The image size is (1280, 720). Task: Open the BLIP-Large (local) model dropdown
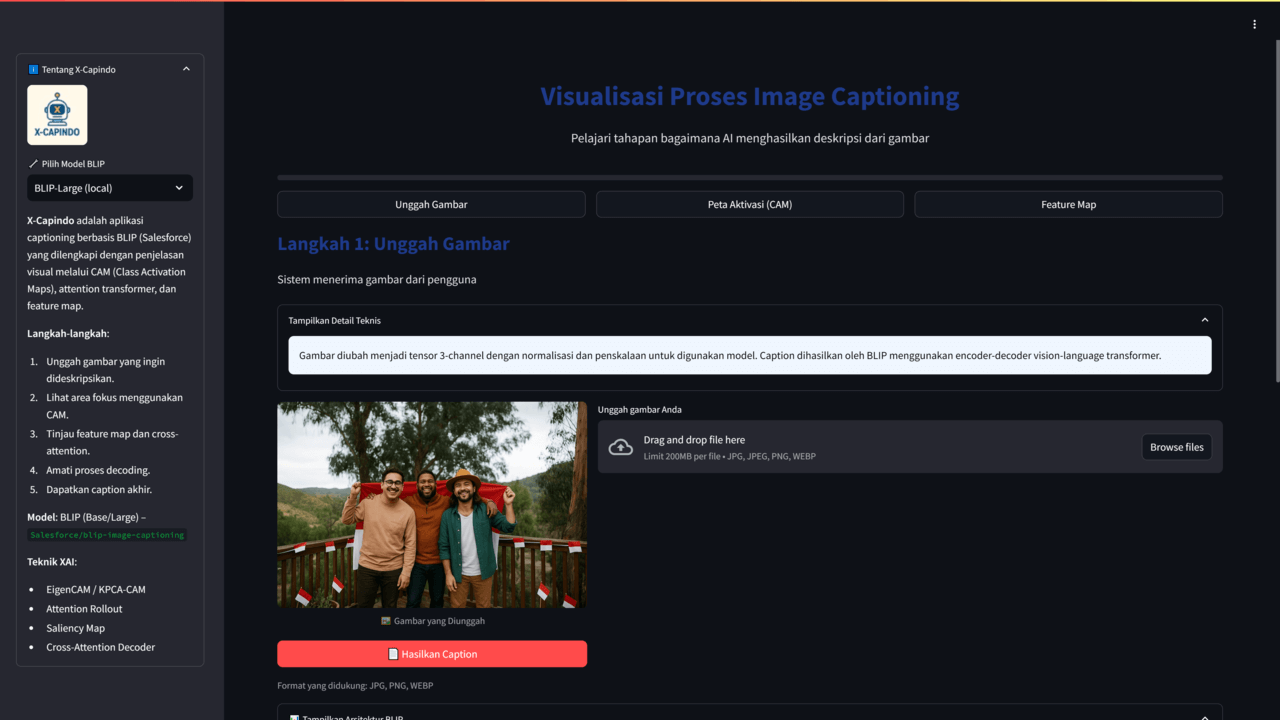[110, 188]
